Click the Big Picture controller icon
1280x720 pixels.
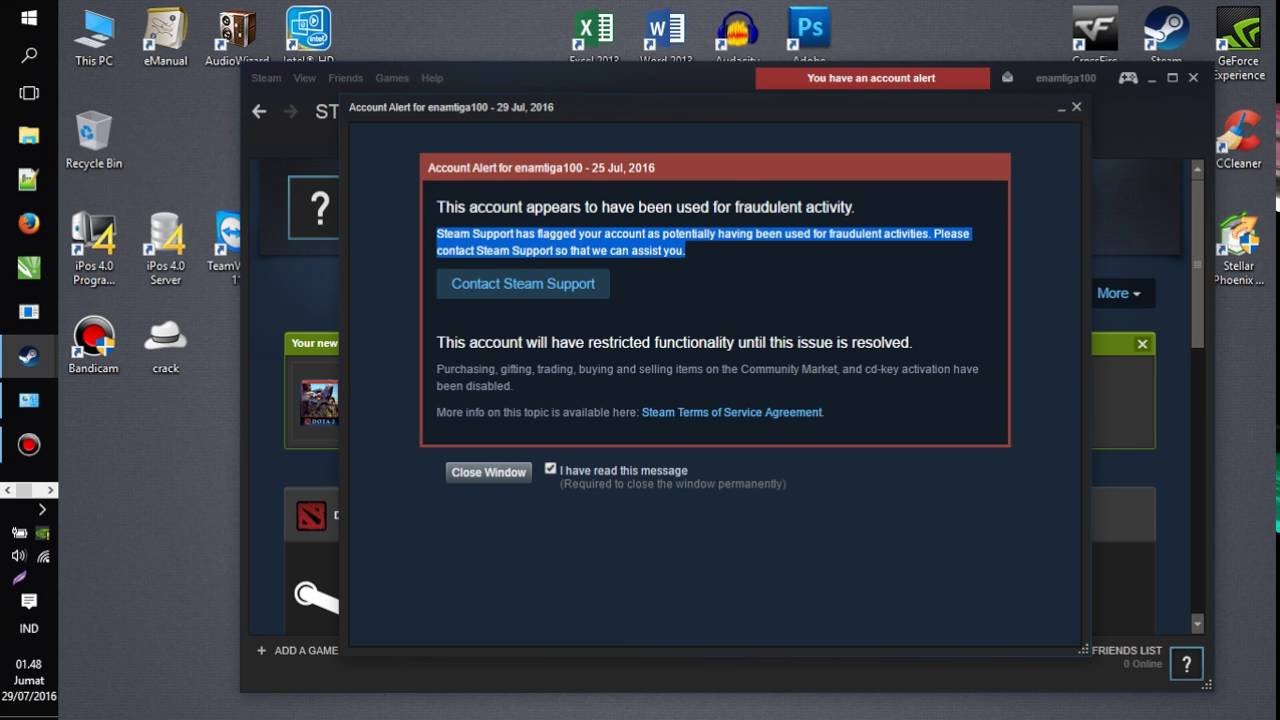pos(1128,78)
